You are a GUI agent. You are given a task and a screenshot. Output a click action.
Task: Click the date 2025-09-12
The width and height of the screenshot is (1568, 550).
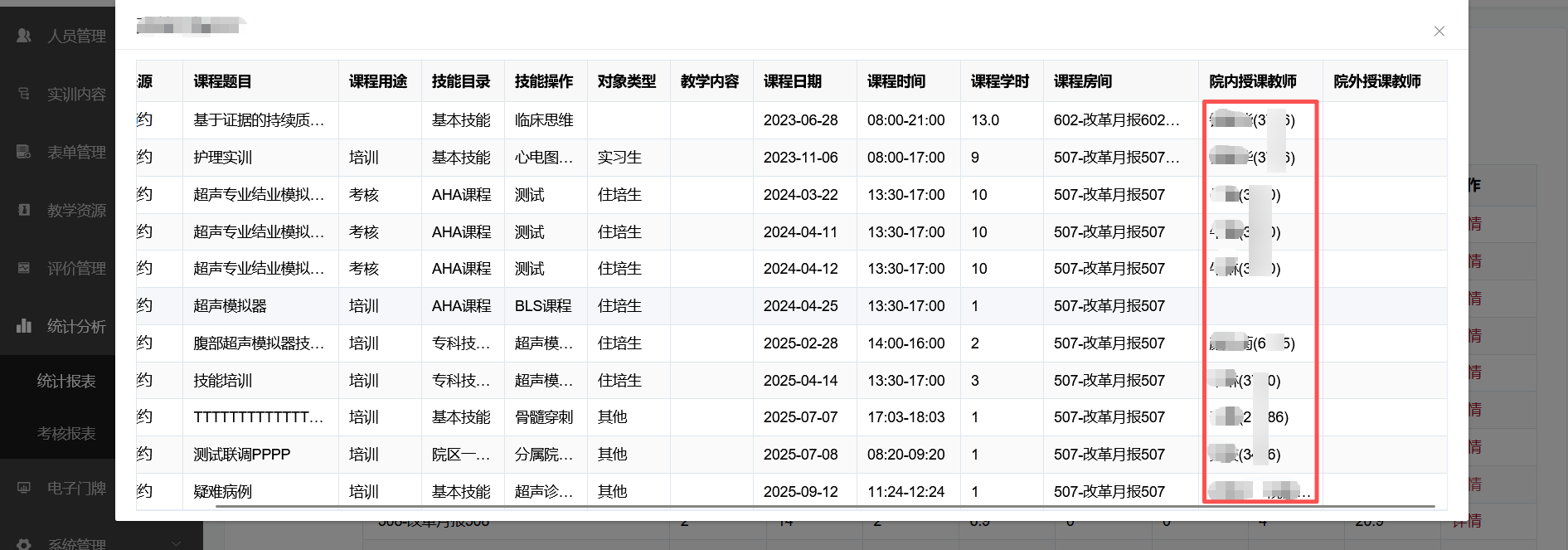pos(801,492)
